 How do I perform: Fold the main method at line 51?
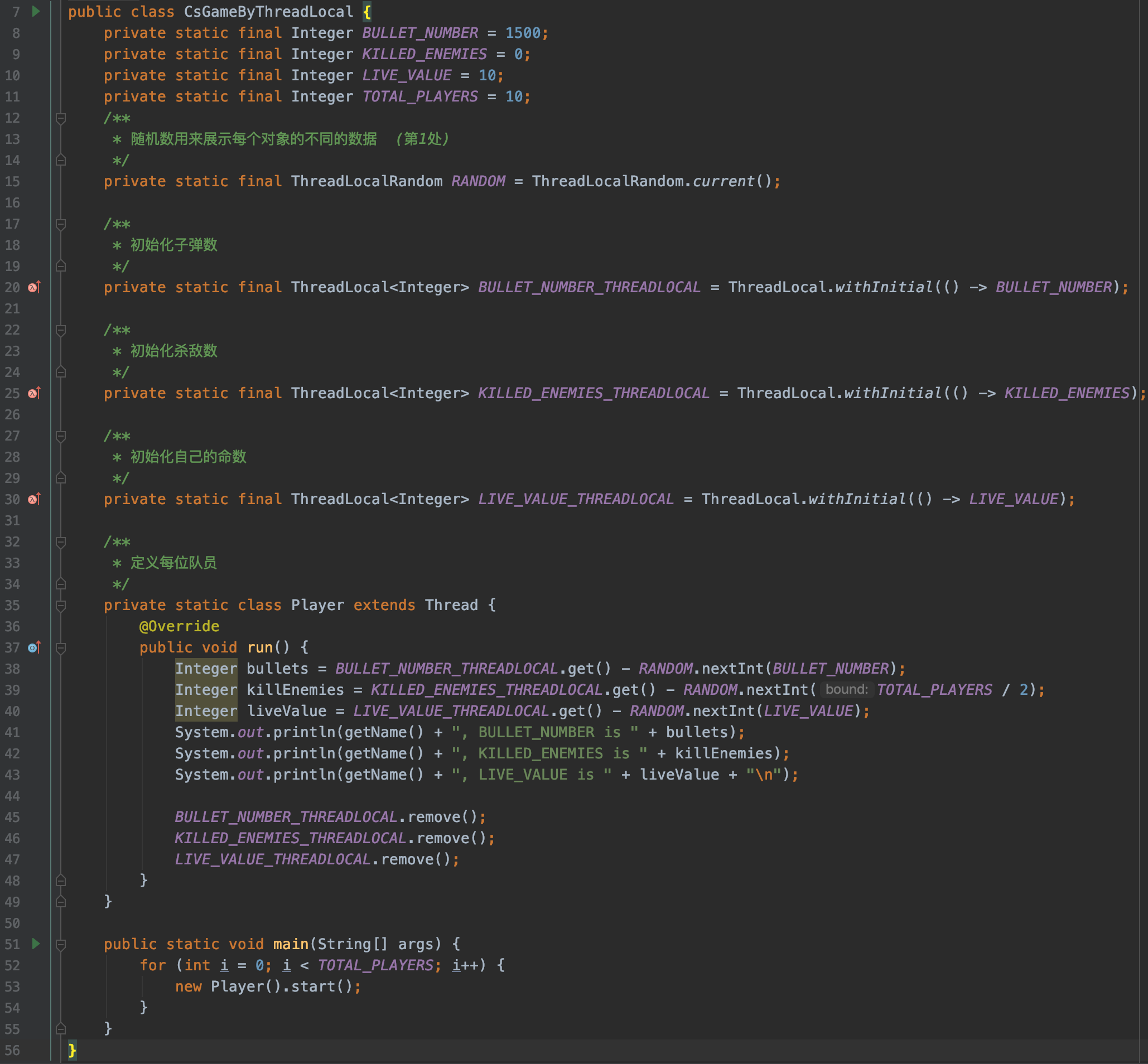click(60, 945)
